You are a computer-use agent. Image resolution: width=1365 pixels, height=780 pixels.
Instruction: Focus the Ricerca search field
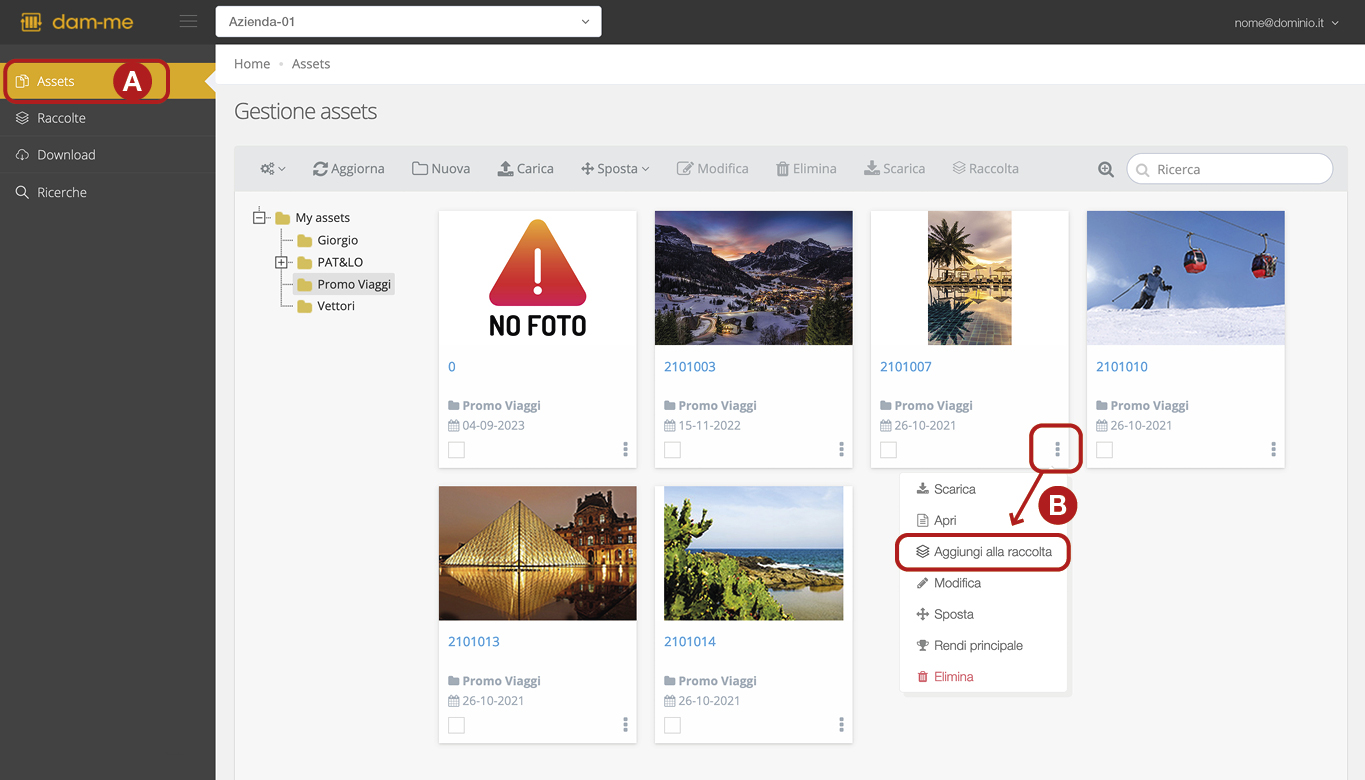click(x=1230, y=169)
